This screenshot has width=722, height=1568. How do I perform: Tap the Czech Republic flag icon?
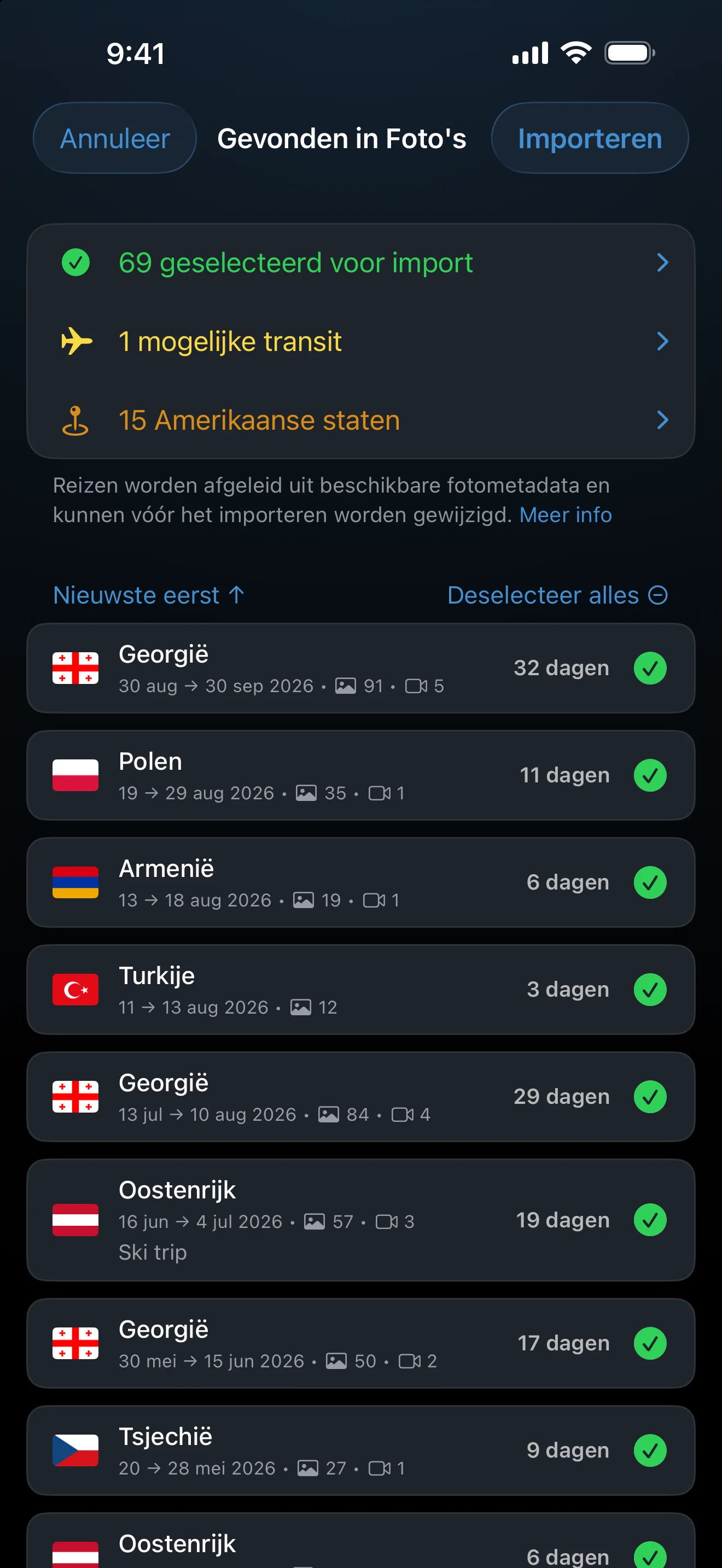tap(75, 1450)
